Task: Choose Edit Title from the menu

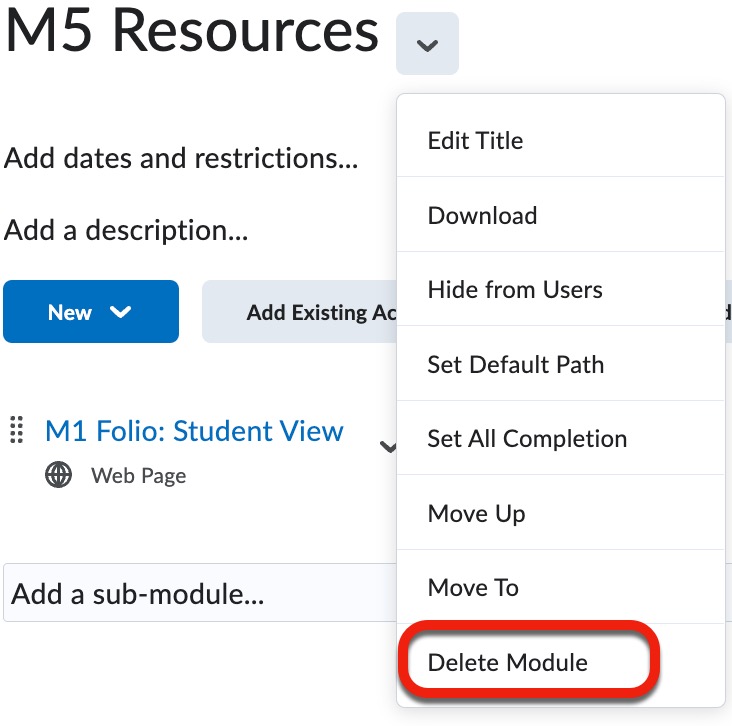Action: pyautogui.click(x=475, y=141)
